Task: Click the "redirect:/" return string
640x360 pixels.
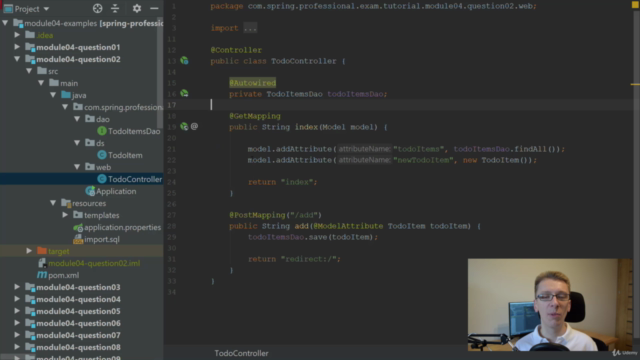Action: coord(308,259)
